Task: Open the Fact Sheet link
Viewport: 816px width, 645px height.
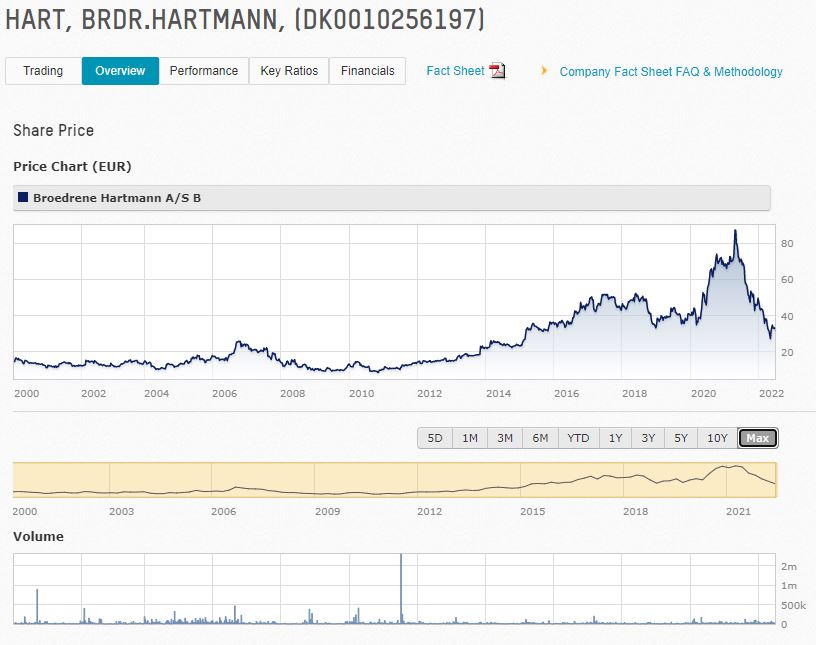Action: pyautogui.click(x=455, y=71)
